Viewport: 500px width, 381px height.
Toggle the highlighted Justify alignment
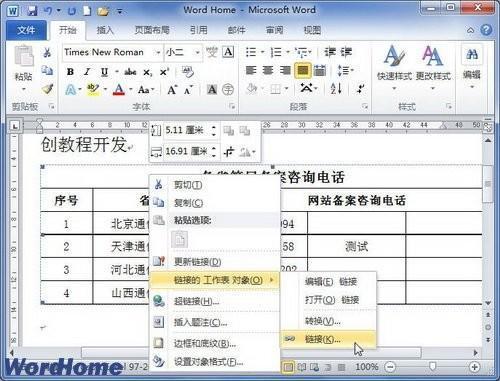[303, 70]
